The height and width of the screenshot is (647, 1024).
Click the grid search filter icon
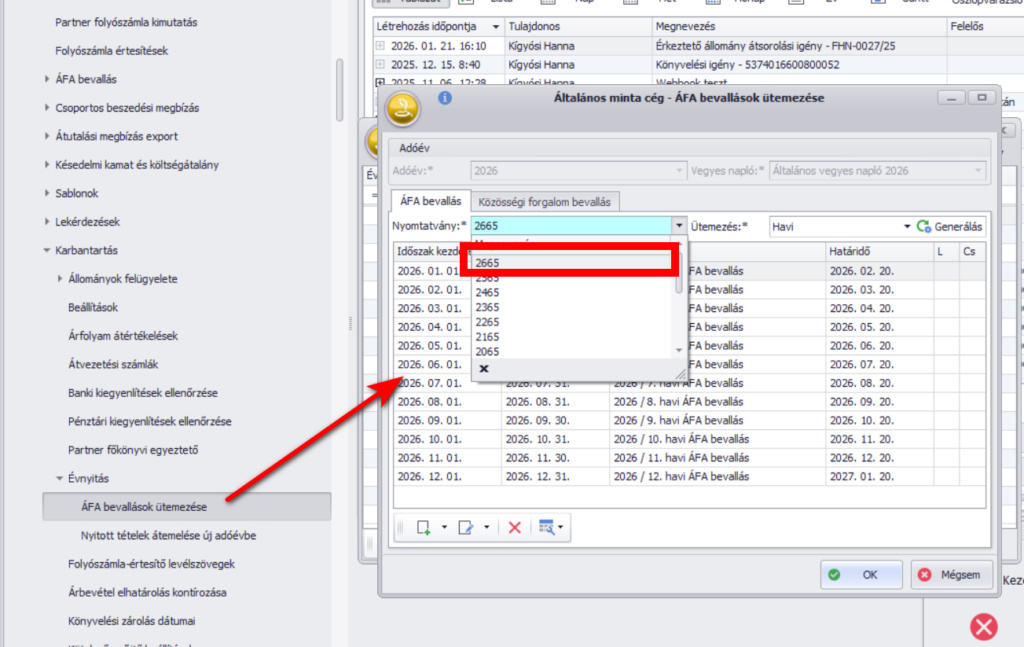pos(546,527)
